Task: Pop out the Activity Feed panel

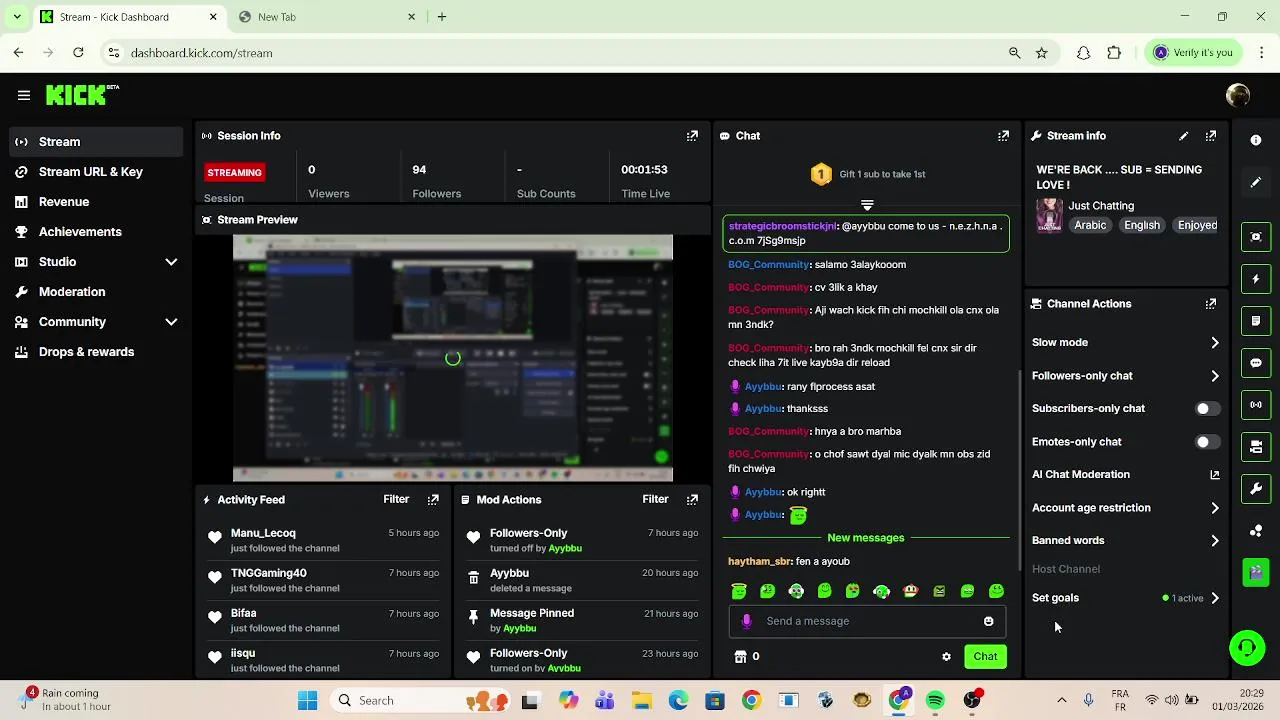Action: 433,499
